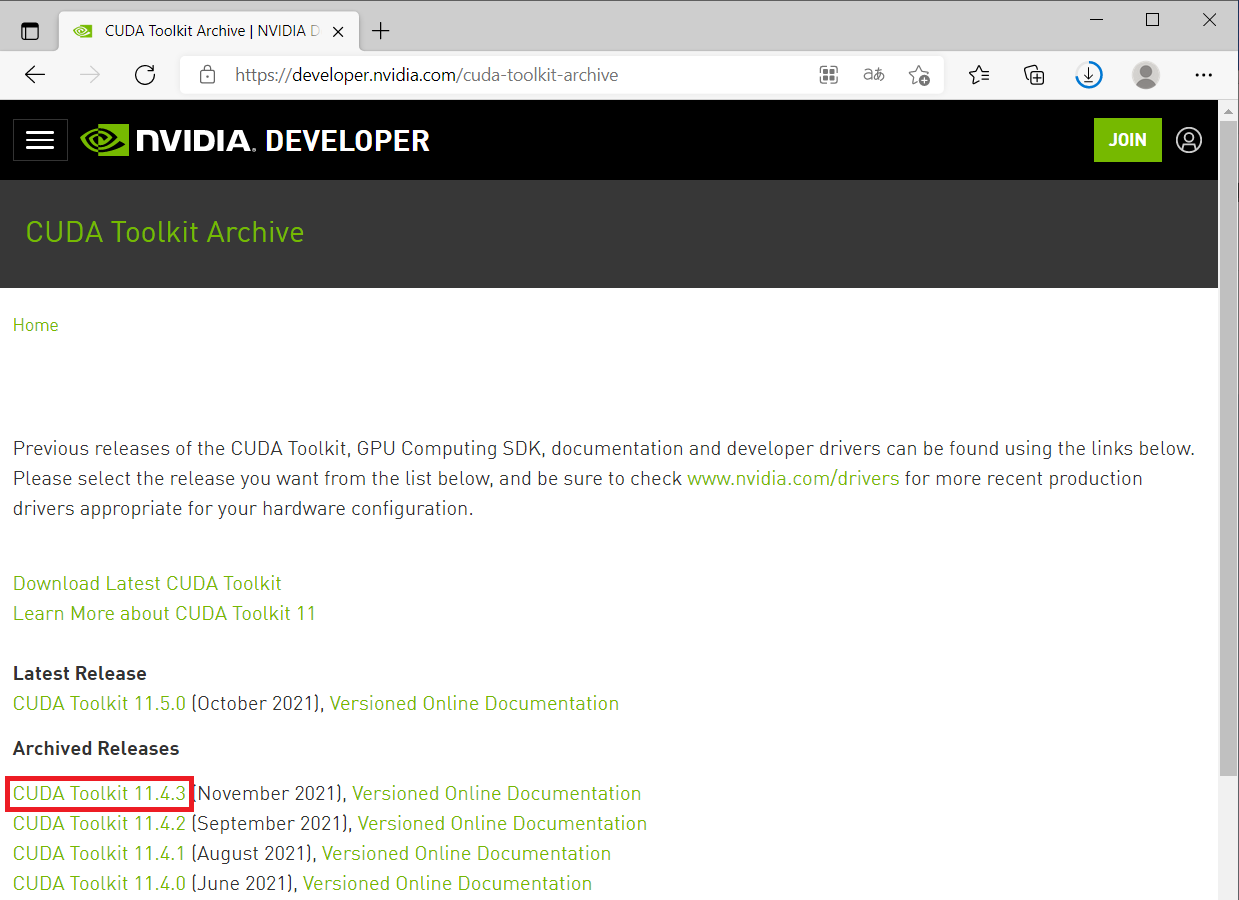Open apps available icon in address bar
Image resolution: width=1239 pixels, height=900 pixels.
pos(828,75)
